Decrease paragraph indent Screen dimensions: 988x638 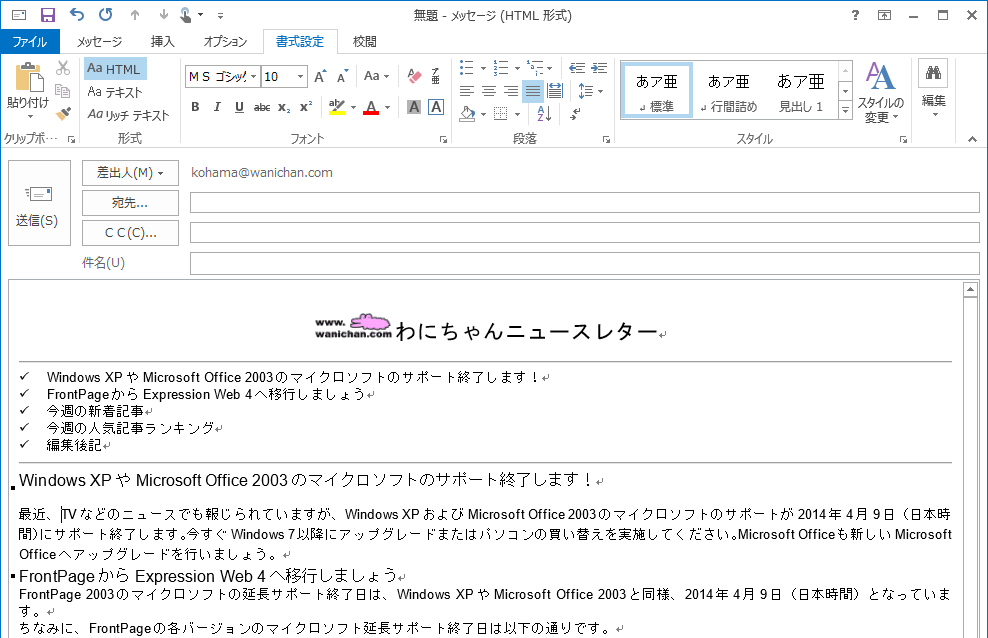pyautogui.click(x=577, y=68)
